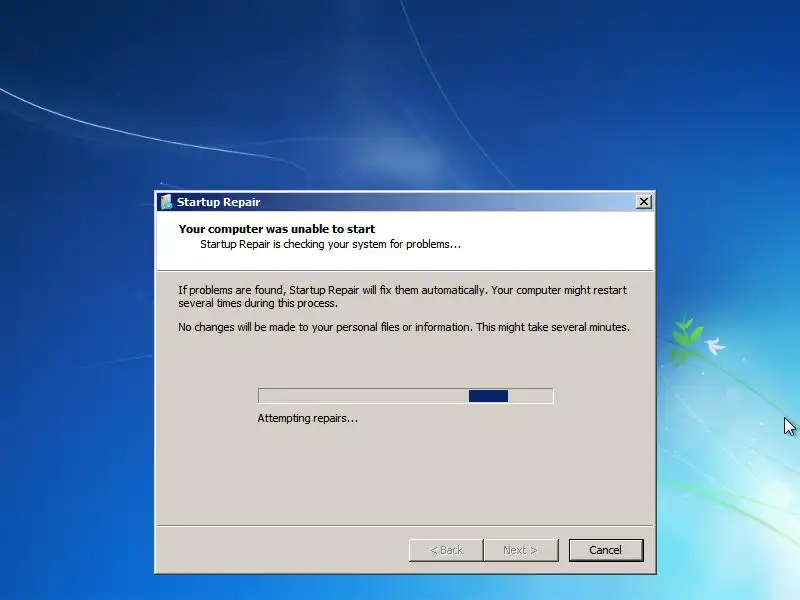Image resolution: width=800 pixels, height=600 pixels.
Task: Click the Cancel button
Action: point(606,550)
